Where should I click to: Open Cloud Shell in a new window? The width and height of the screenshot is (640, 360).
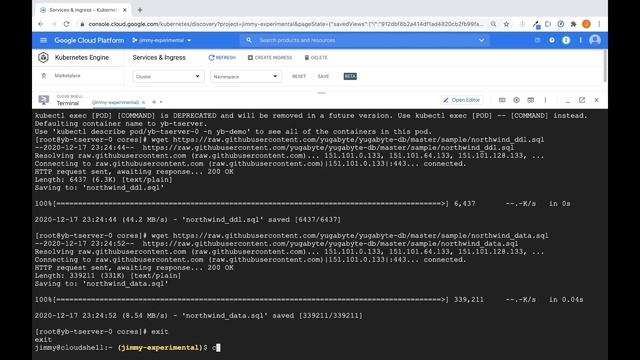582,100
